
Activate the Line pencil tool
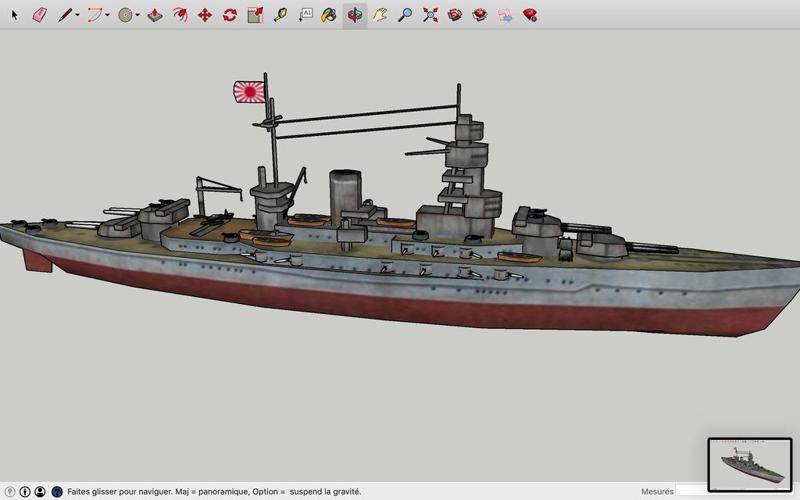[x=64, y=15]
